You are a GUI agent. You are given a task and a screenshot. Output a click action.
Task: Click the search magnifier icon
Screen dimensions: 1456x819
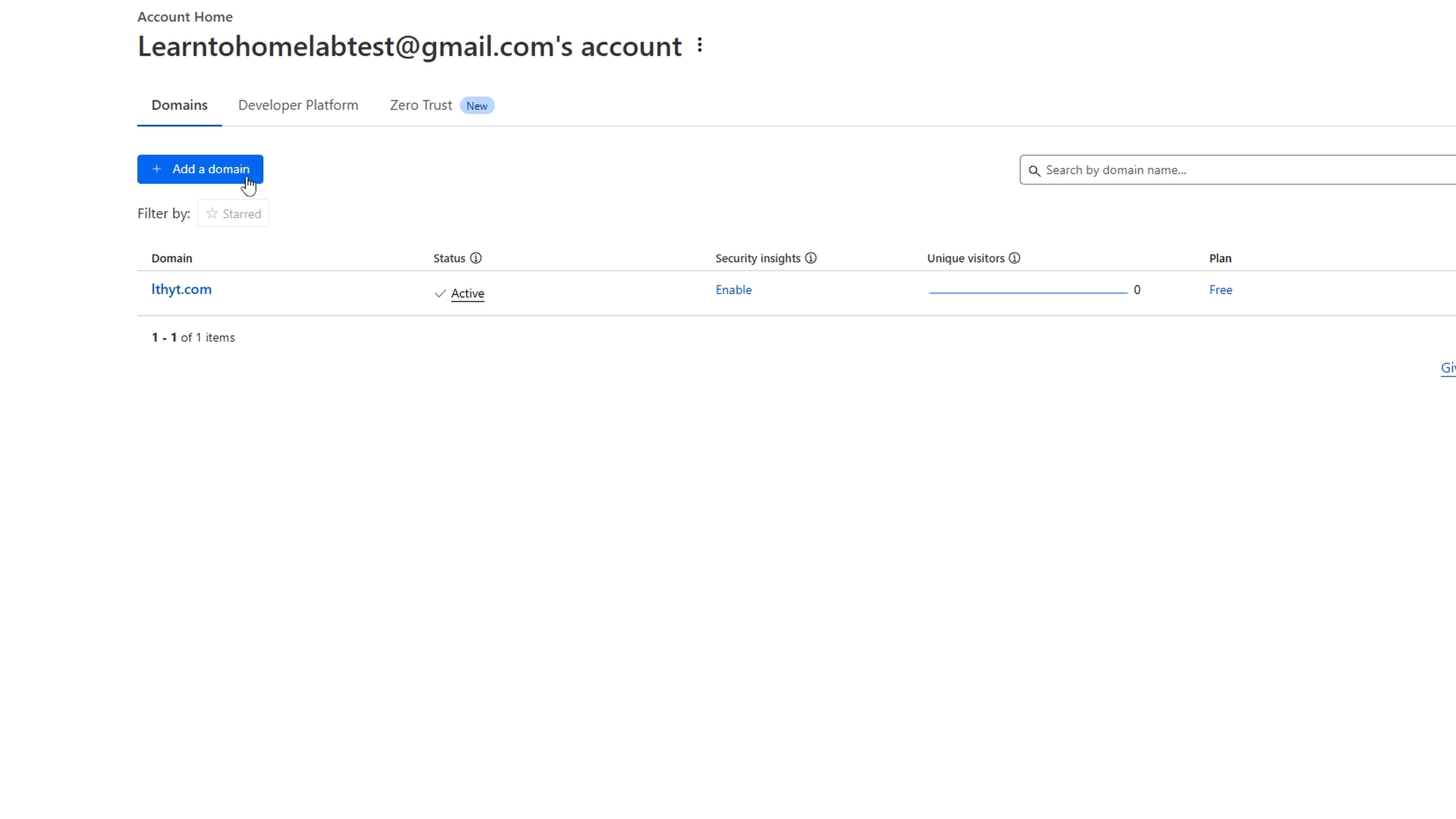point(1034,170)
